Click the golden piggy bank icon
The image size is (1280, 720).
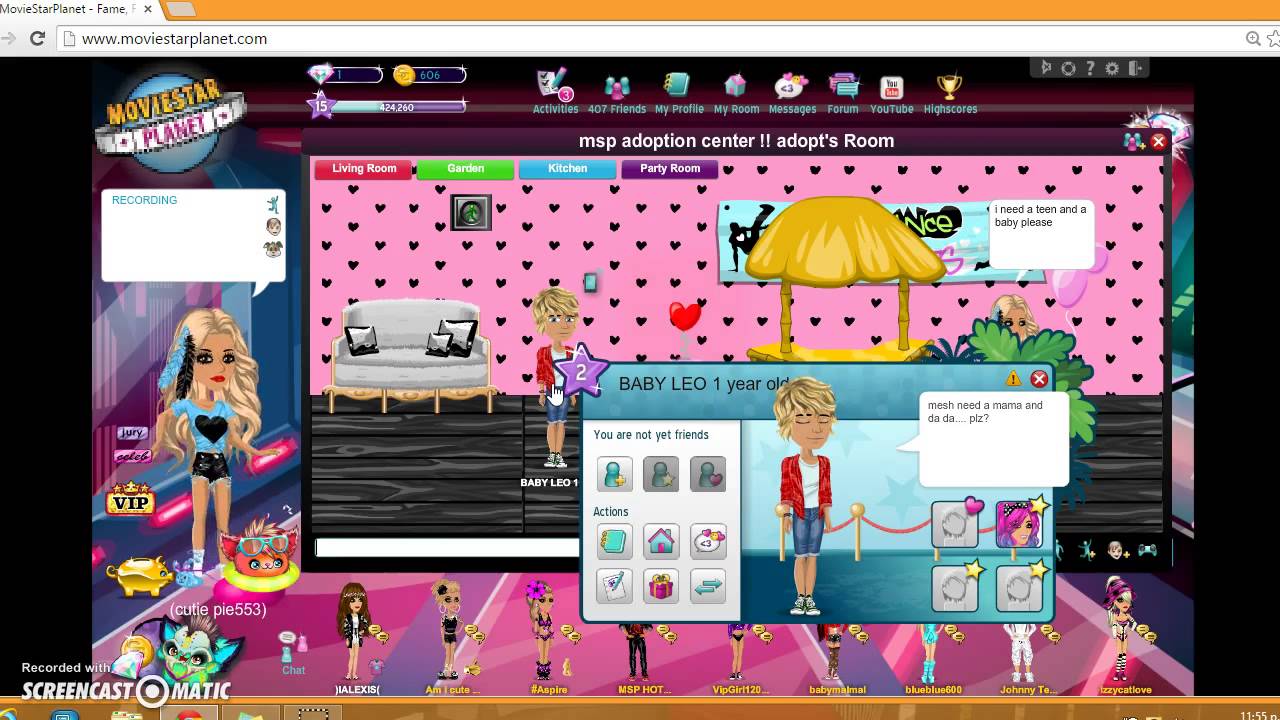click(x=139, y=577)
